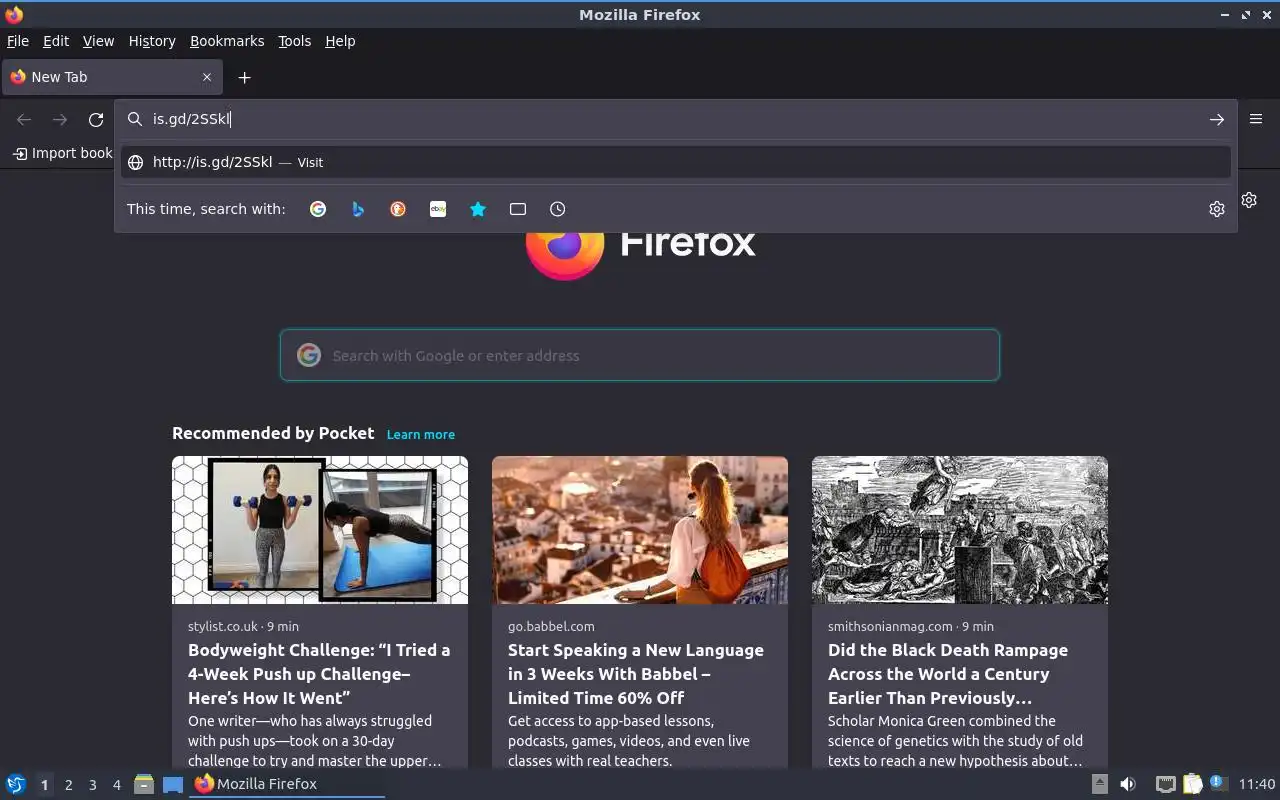Click the address bar text is.gd/2SSkl

[x=192, y=119]
